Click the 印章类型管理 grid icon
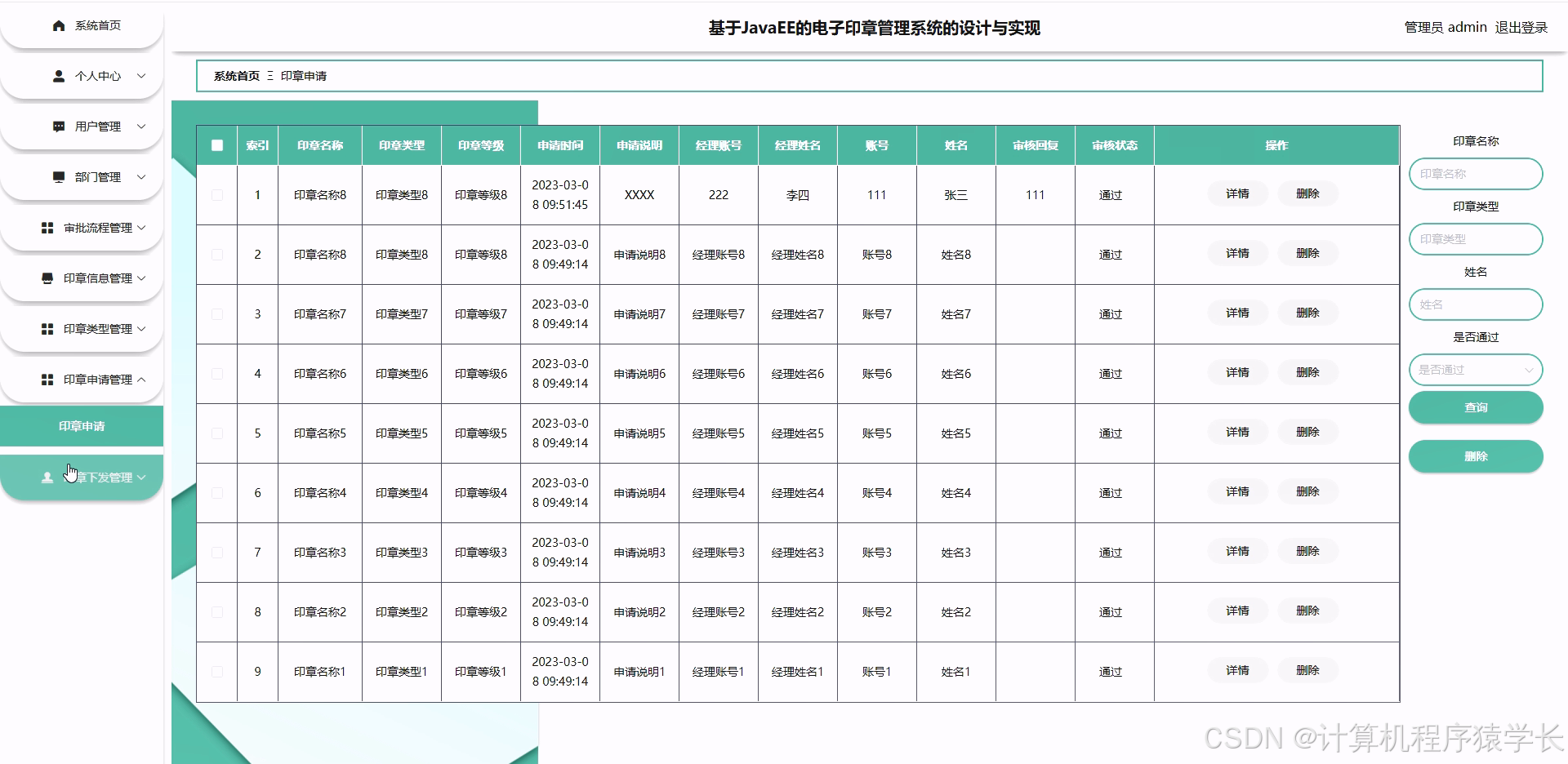This screenshot has height=764, width=1568. tap(47, 329)
